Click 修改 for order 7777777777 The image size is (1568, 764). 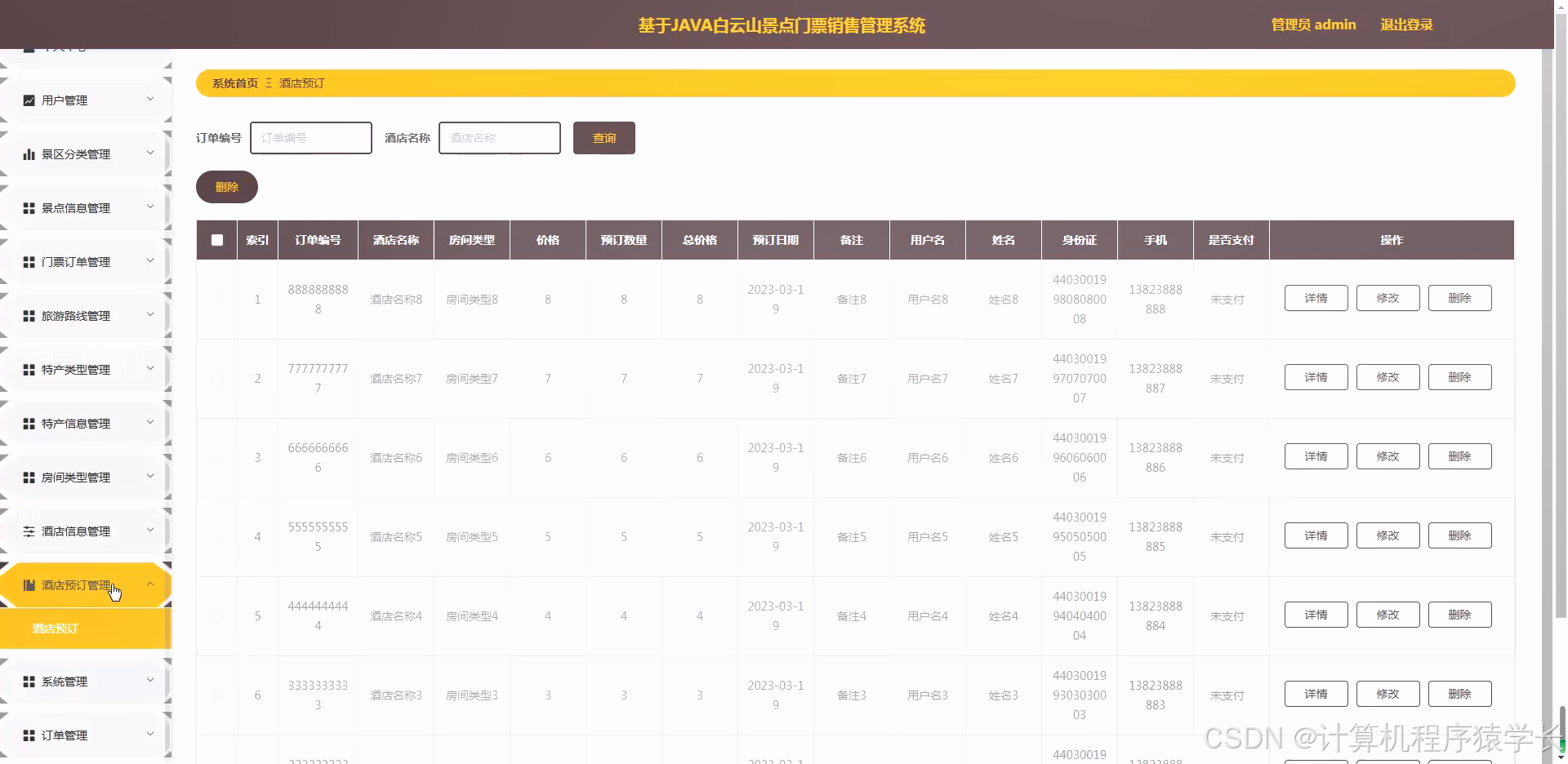[1388, 377]
